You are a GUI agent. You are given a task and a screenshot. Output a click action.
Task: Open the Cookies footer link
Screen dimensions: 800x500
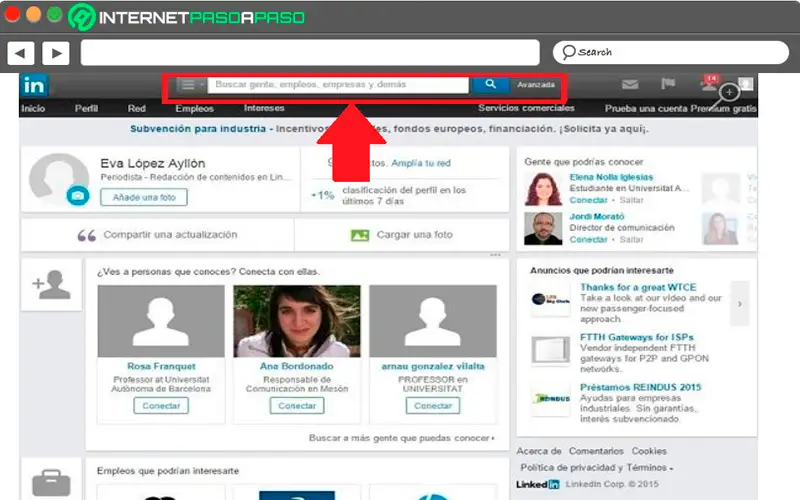[x=649, y=451]
